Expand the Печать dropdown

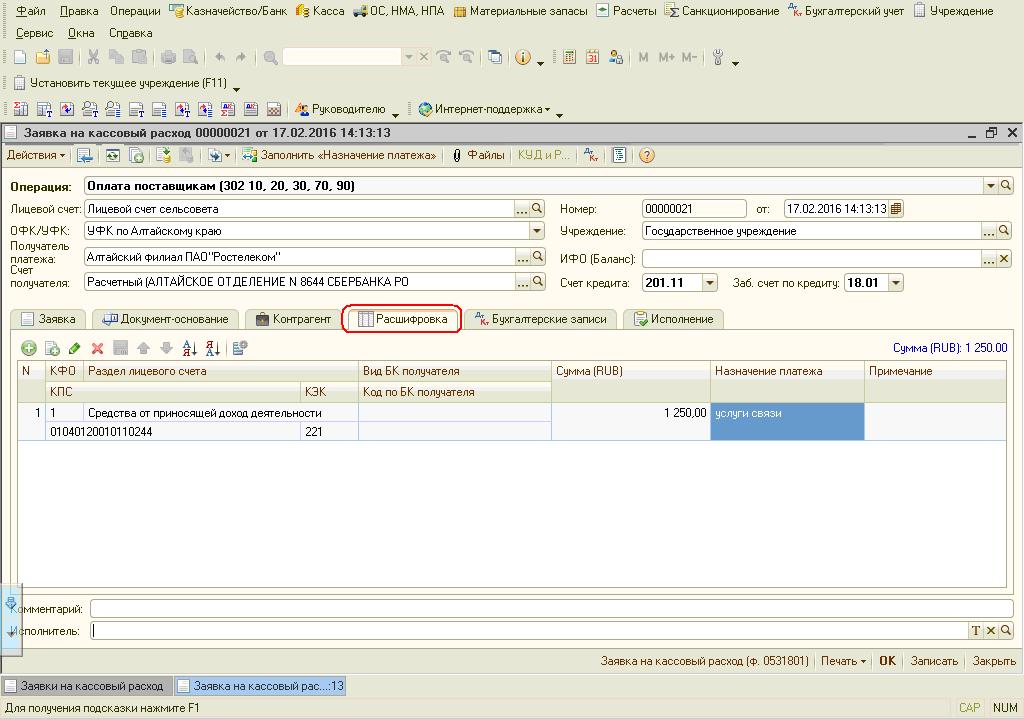pos(843,661)
